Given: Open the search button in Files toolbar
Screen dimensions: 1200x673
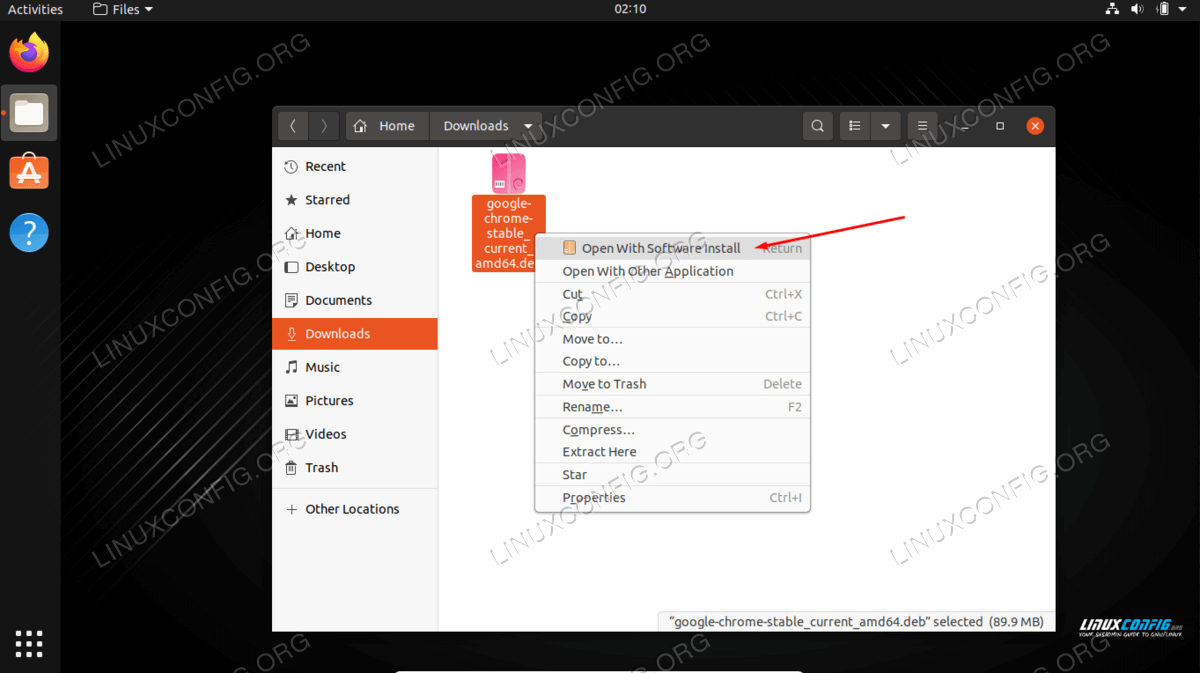Looking at the screenshot, I should point(818,126).
